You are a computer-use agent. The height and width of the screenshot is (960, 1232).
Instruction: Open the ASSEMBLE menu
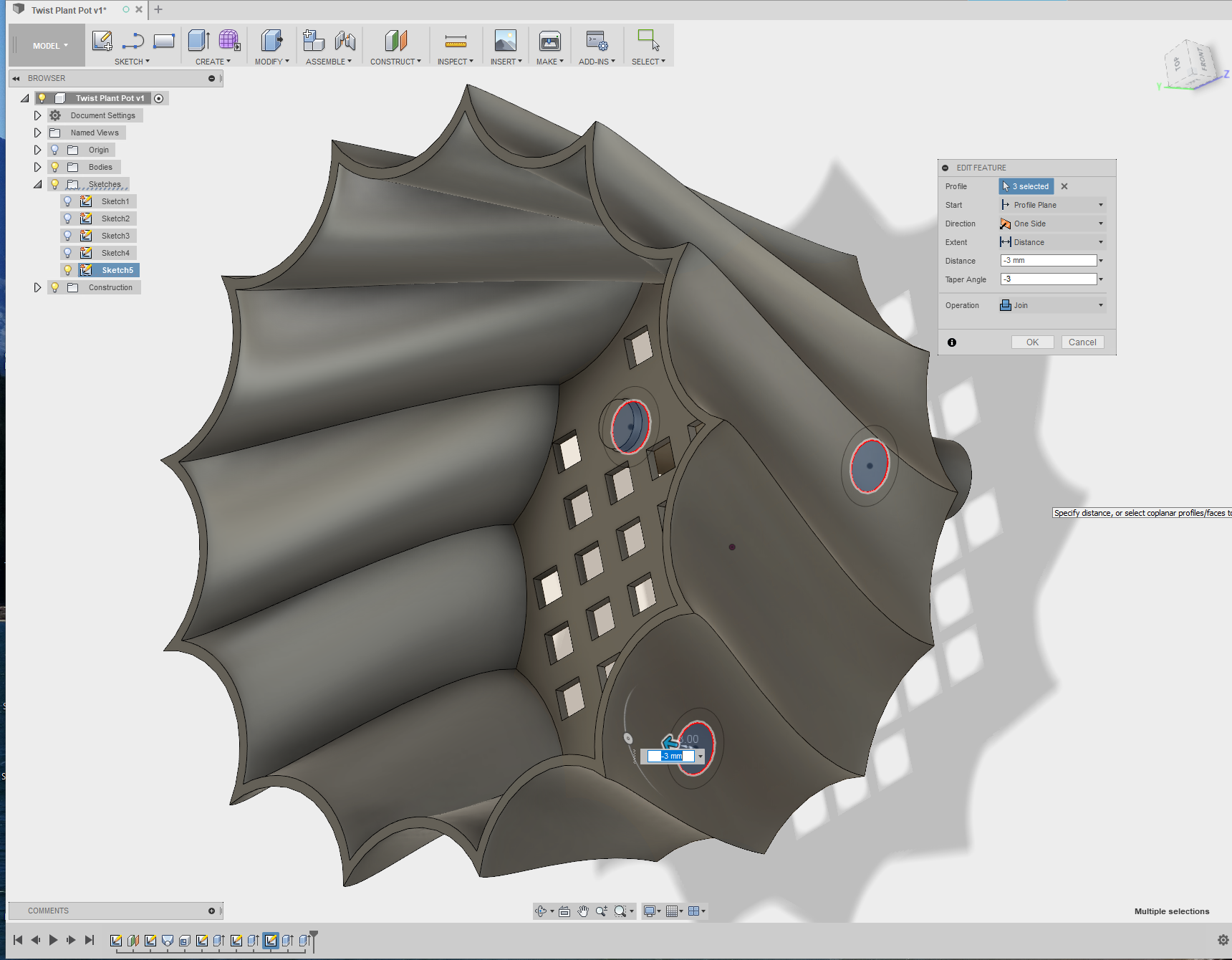pos(329,62)
